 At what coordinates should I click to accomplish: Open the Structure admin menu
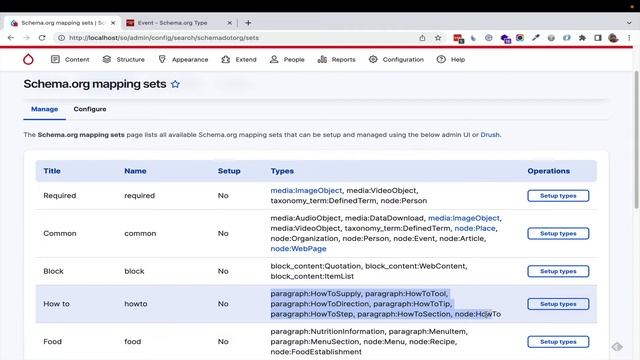(123, 60)
